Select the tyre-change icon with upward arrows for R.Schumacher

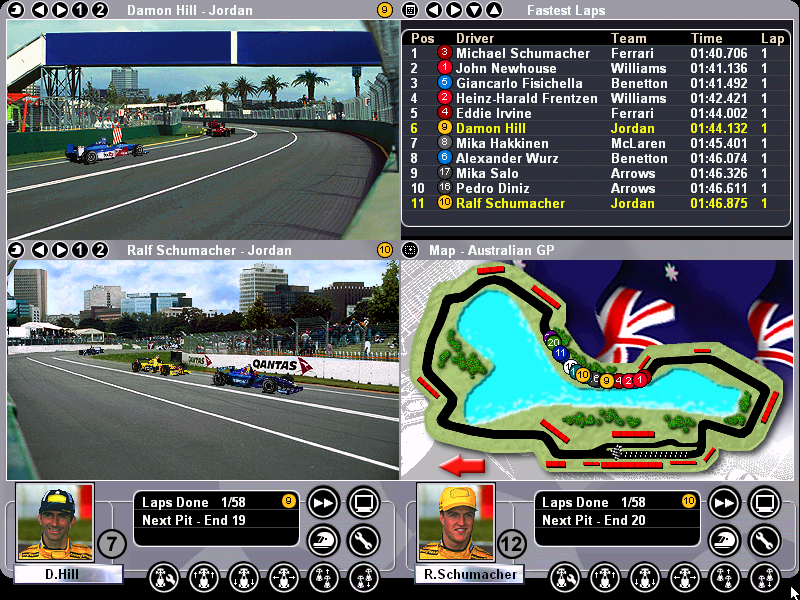pos(603,578)
